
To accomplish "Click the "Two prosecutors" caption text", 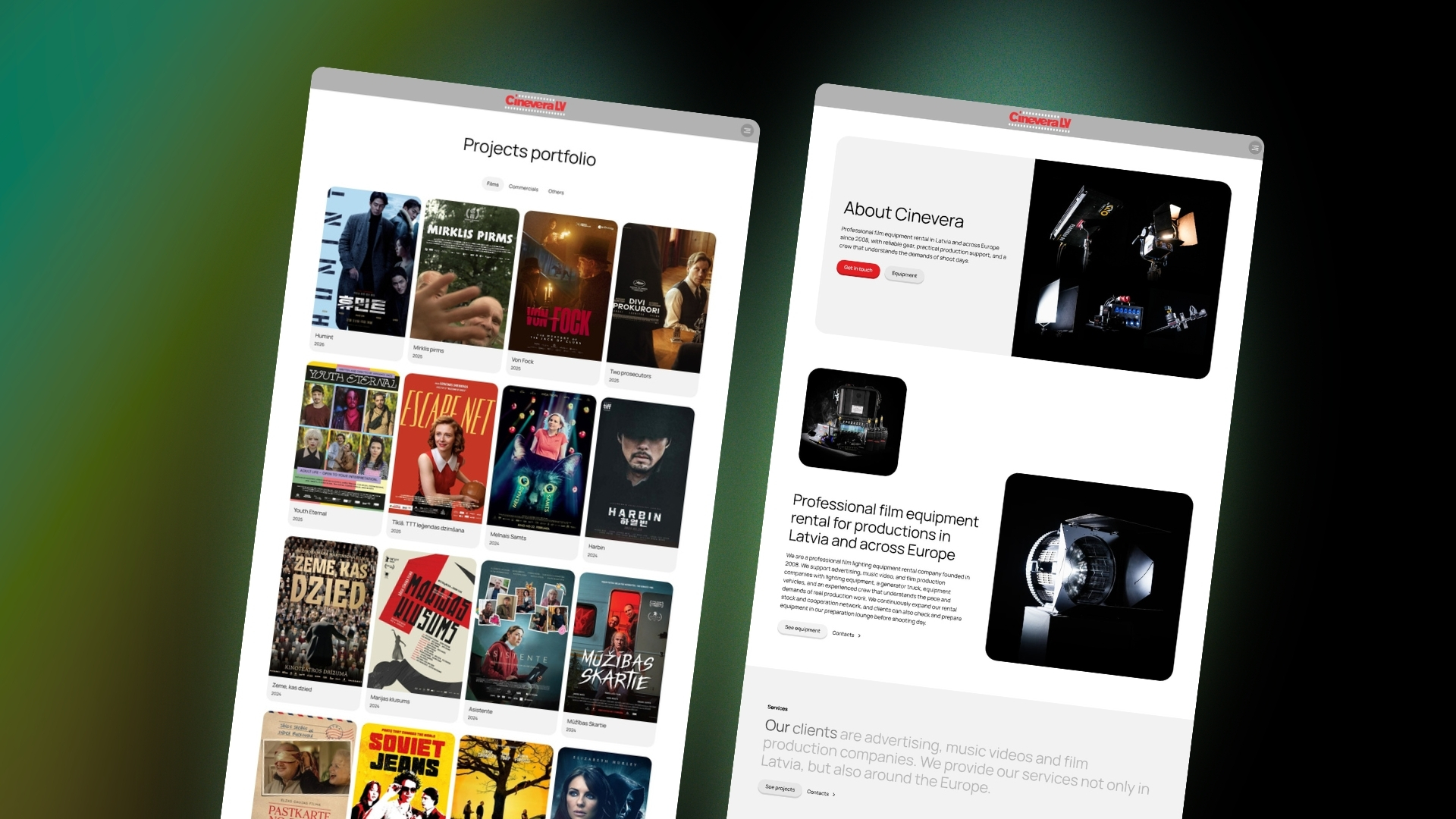I will point(630,374).
